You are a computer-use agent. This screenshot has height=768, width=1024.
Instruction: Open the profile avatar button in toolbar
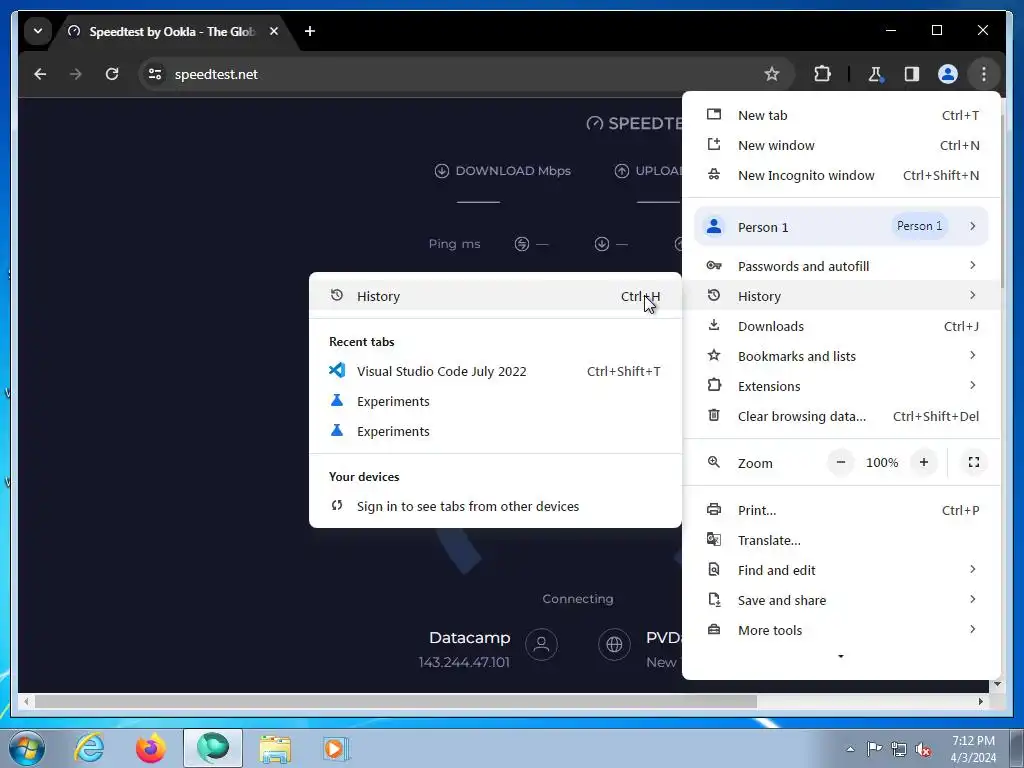948,74
